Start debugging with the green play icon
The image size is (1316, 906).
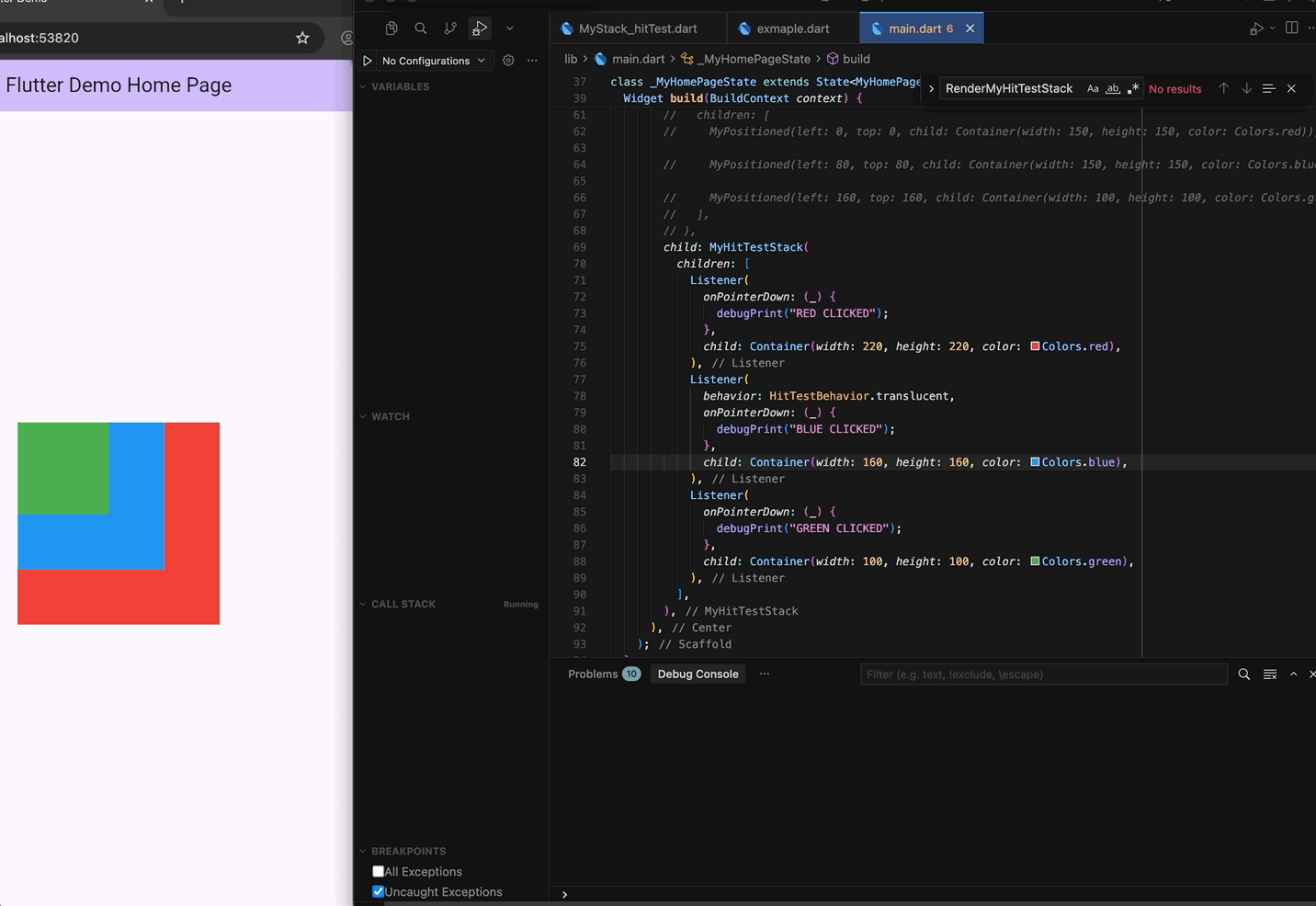coord(368,61)
